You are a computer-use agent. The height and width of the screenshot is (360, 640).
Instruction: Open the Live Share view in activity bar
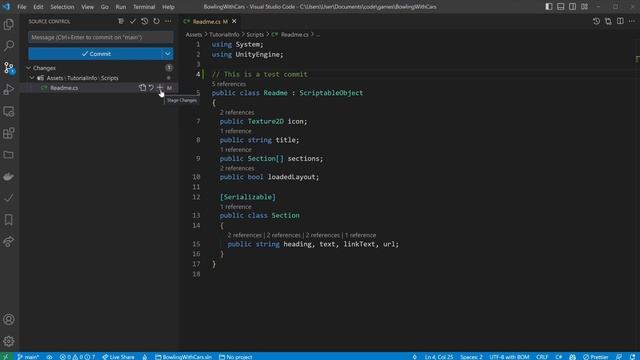click(9, 242)
